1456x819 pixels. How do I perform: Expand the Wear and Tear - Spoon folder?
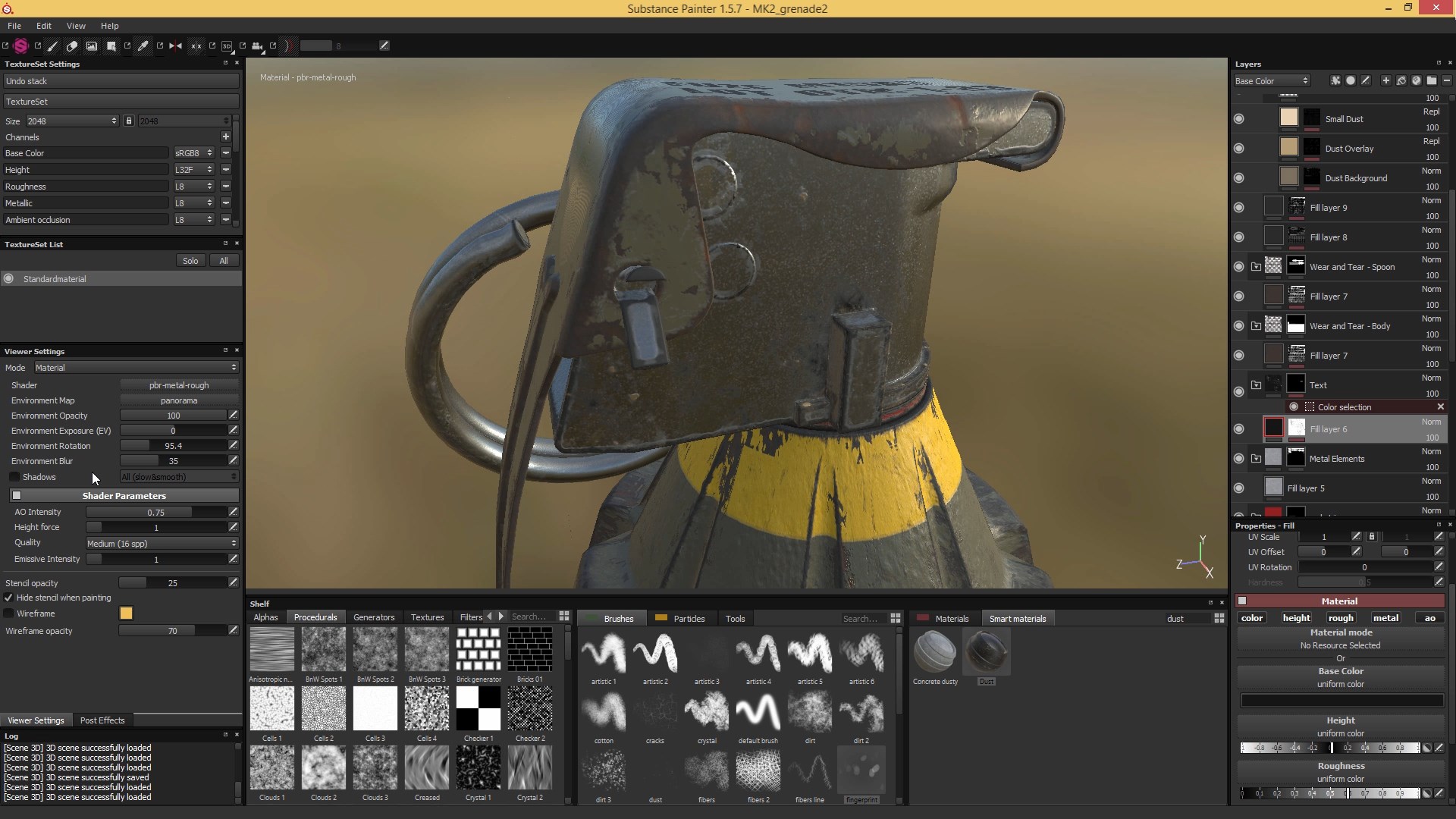pyautogui.click(x=1256, y=267)
